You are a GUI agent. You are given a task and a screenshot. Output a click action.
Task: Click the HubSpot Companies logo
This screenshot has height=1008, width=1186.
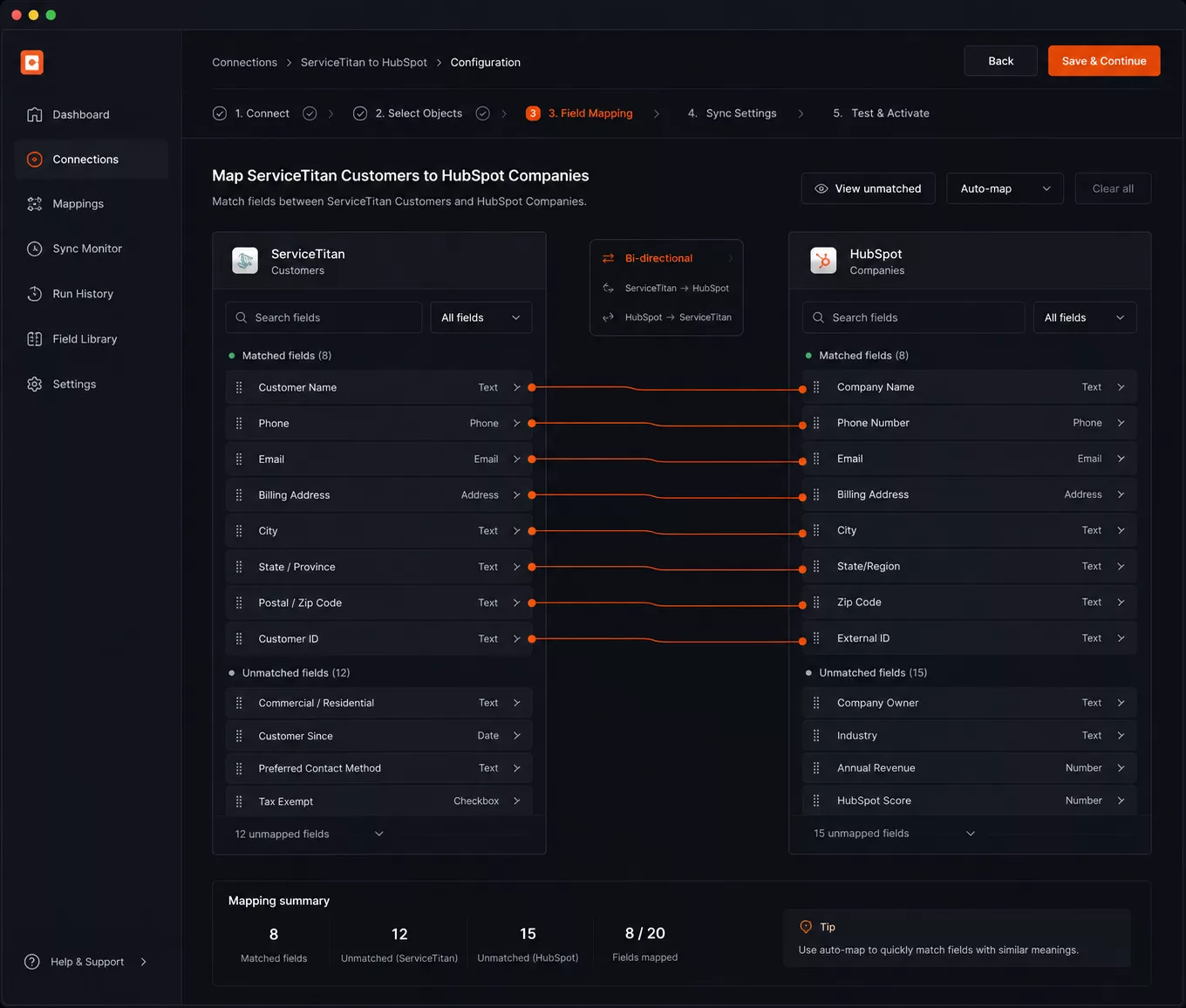823,261
